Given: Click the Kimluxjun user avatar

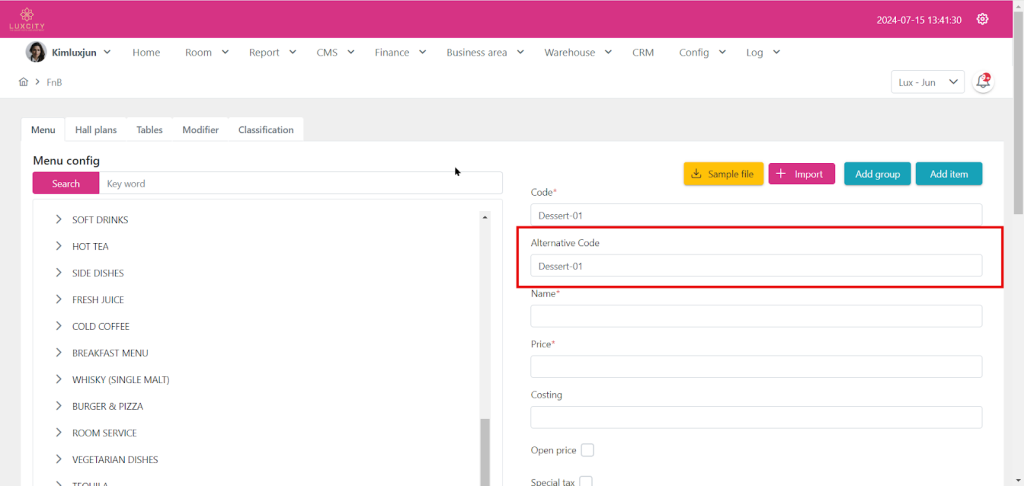Looking at the screenshot, I should click(x=35, y=52).
